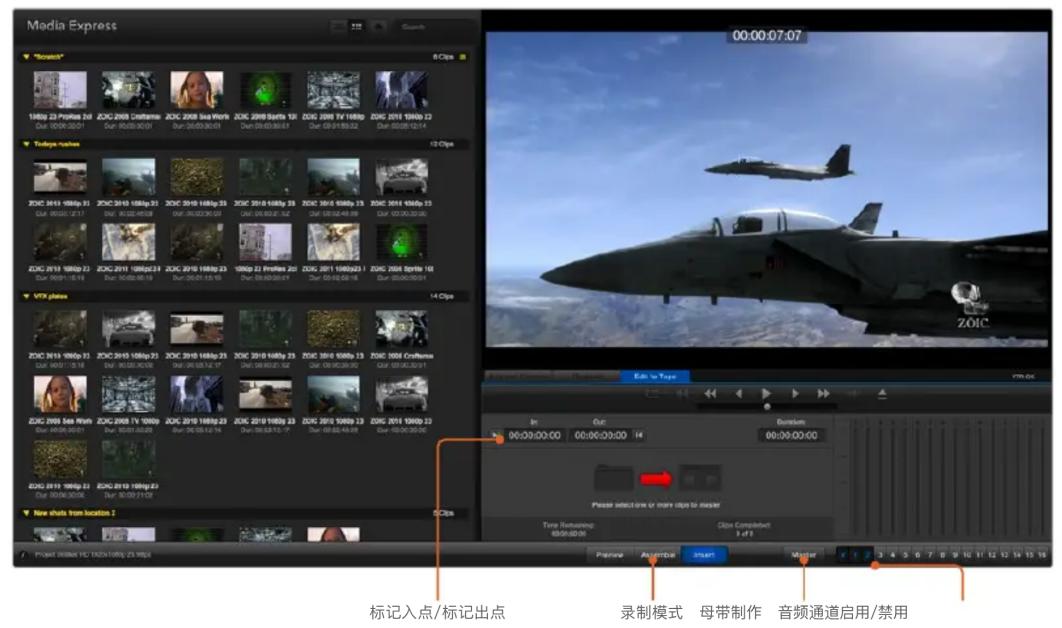Toggle audio channel 1
Viewport: 1062px width, 628px height.
point(855,555)
